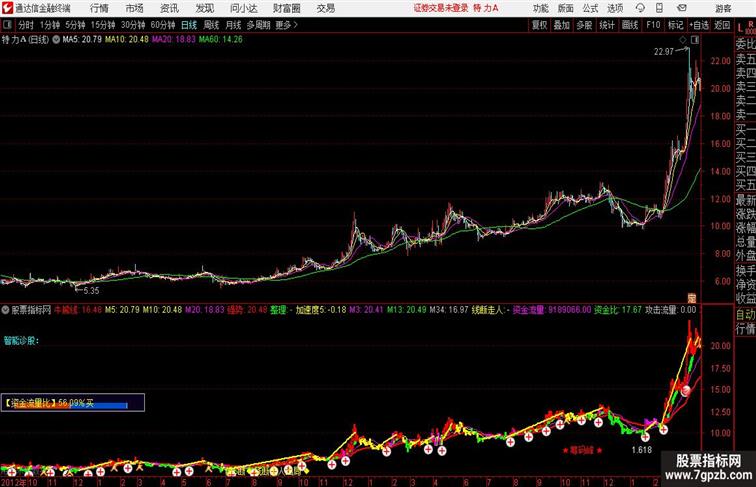Viewport: 756px width, 487px height.
Task: Click the 资金流量比 56.09% progress bar
Action: point(73,403)
